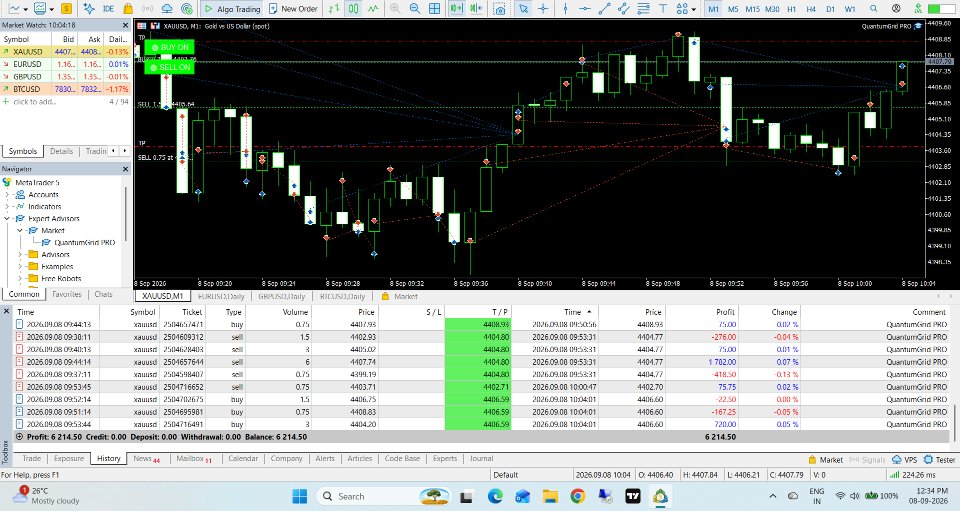The height and width of the screenshot is (511, 960).
Task: Select the text label tool
Action: point(663,9)
